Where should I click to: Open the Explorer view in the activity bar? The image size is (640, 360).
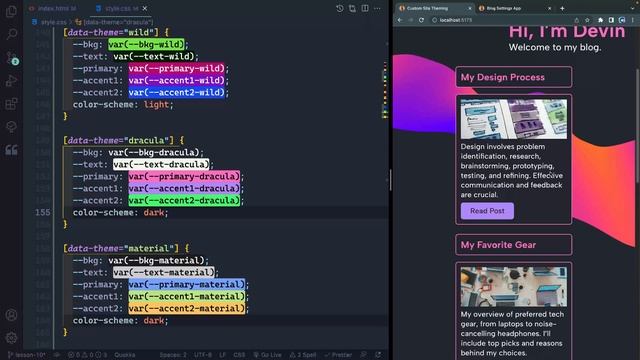click(11, 11)
